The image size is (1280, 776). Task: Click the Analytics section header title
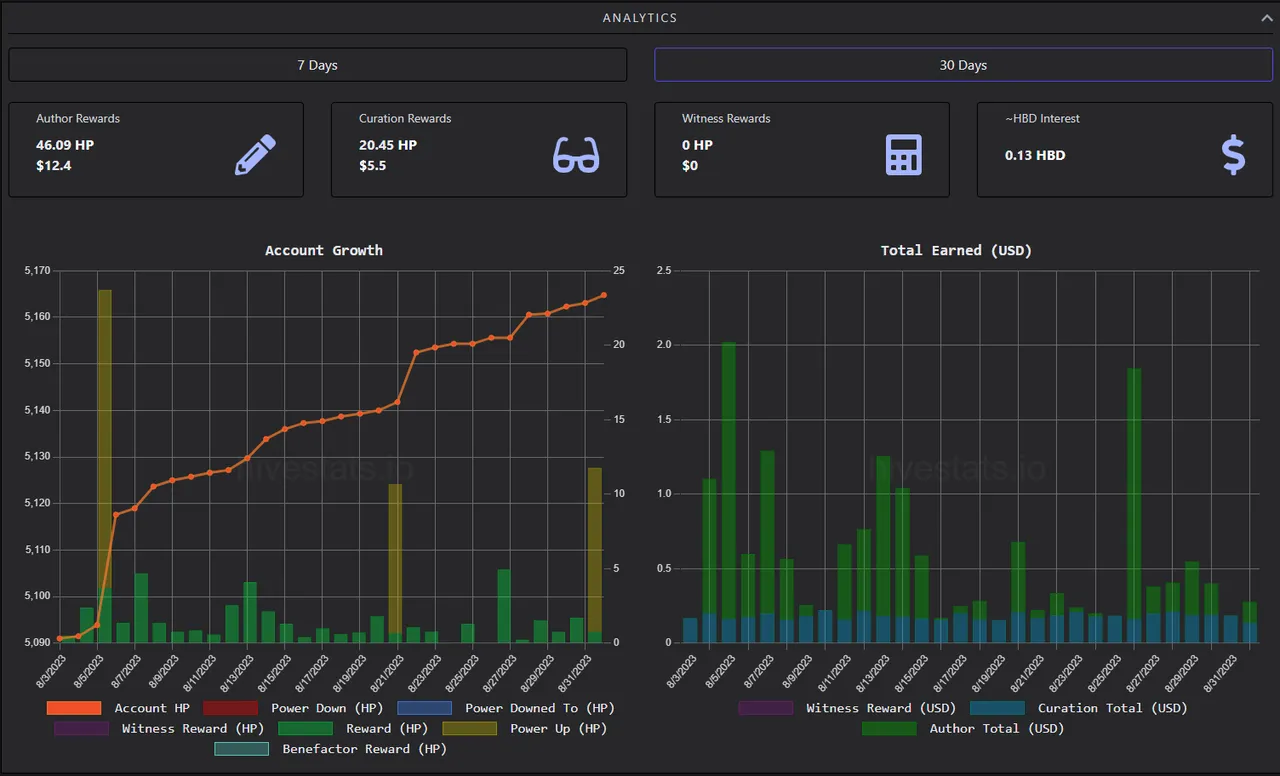[x=640, y=18]
